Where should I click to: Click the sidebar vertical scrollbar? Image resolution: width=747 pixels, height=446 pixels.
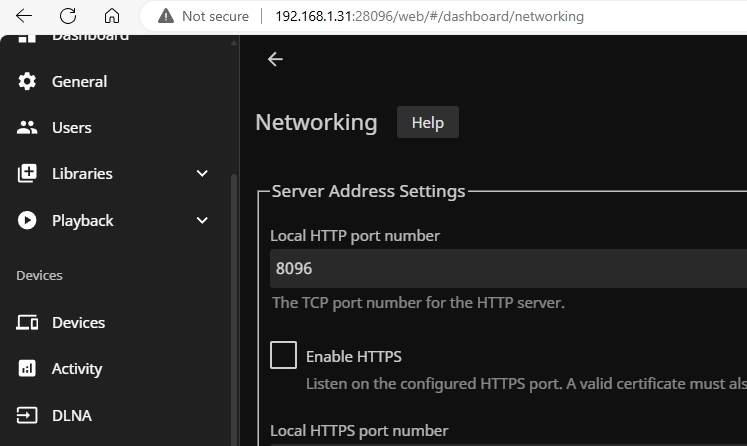pos(235,300)
